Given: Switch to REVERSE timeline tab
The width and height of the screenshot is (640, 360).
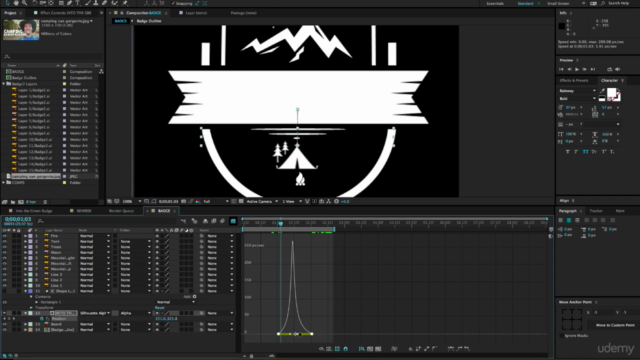Looking at the screenshot, I should [x=84, y=211].
